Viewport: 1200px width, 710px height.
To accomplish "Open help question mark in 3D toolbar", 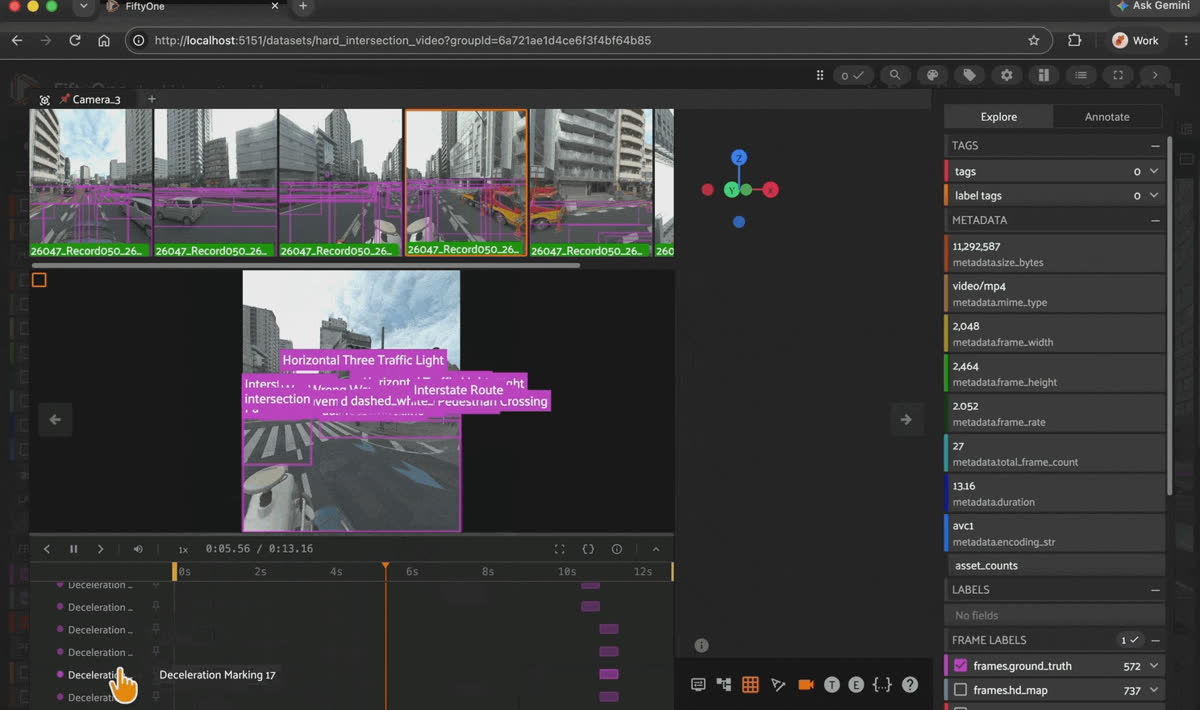I will [910, 685].
